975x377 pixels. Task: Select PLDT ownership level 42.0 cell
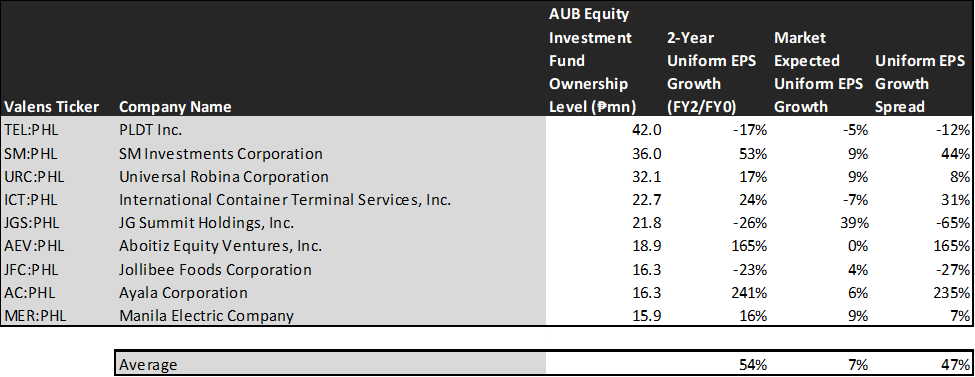(x=648, y=130)
